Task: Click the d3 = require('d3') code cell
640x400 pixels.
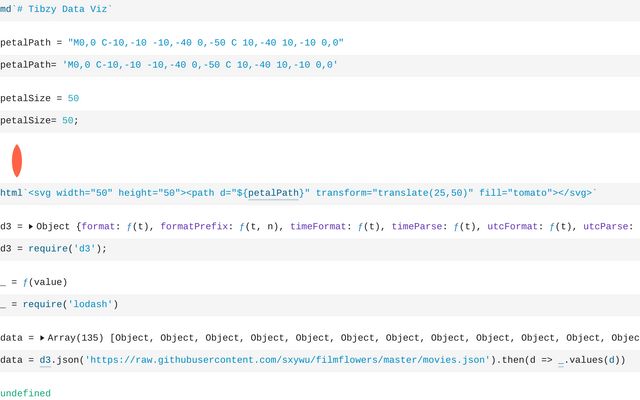Action: click(x=55, y=249)
